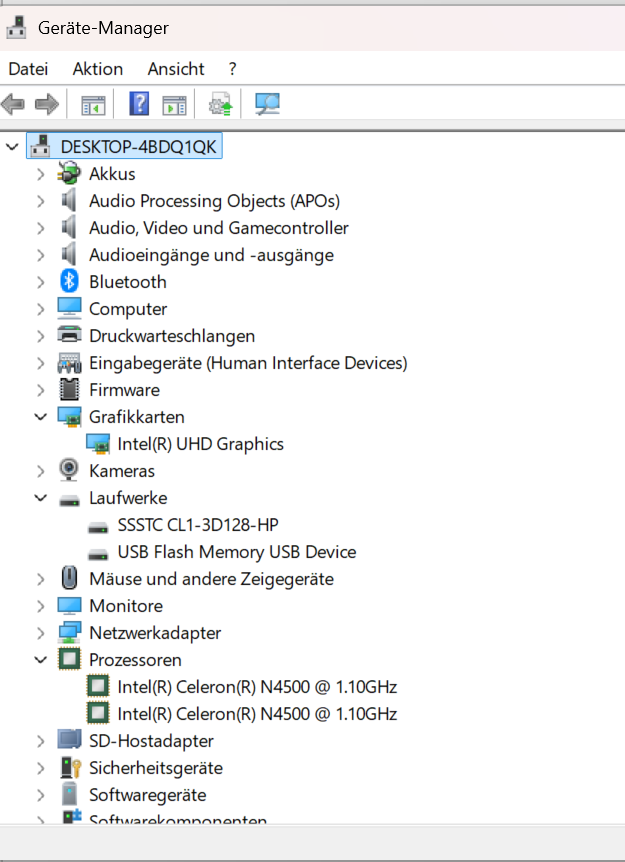Expand the Kameras category
The image size is (625, 862).
41,471
